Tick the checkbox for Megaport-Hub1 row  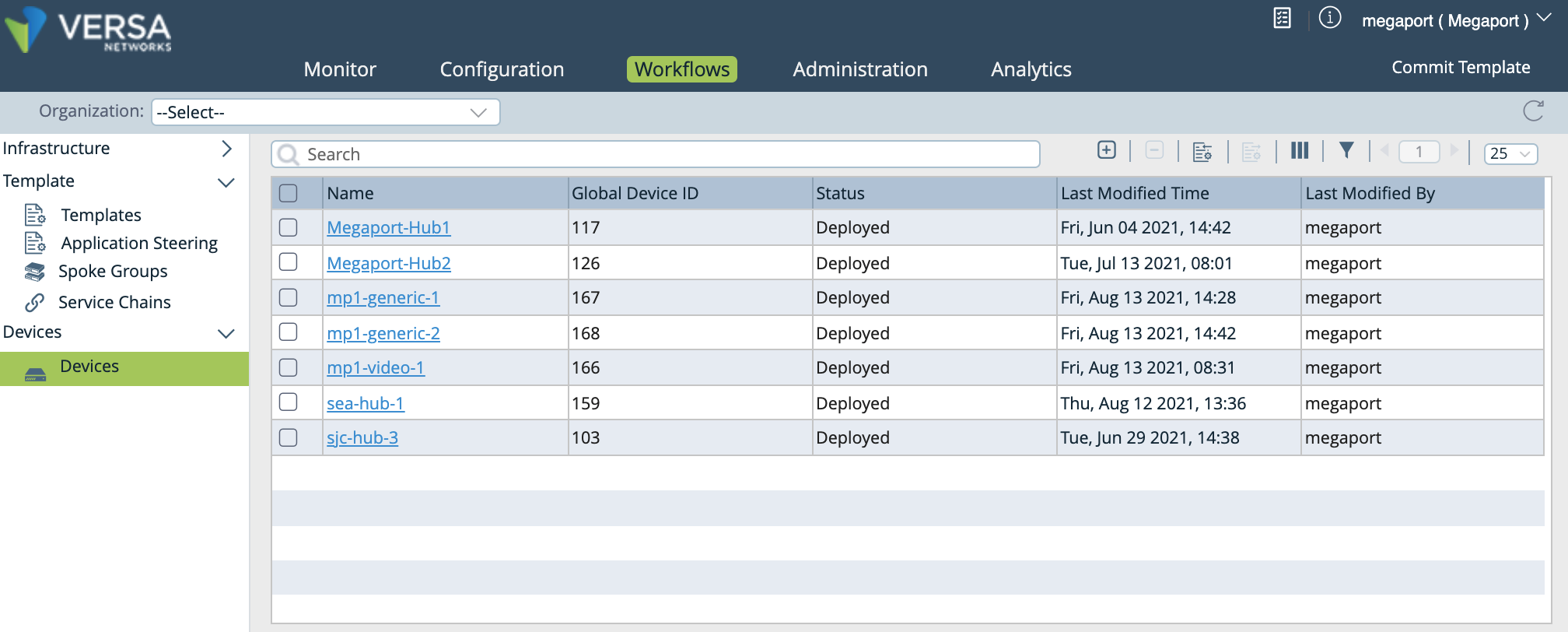[x=289, y=227]
